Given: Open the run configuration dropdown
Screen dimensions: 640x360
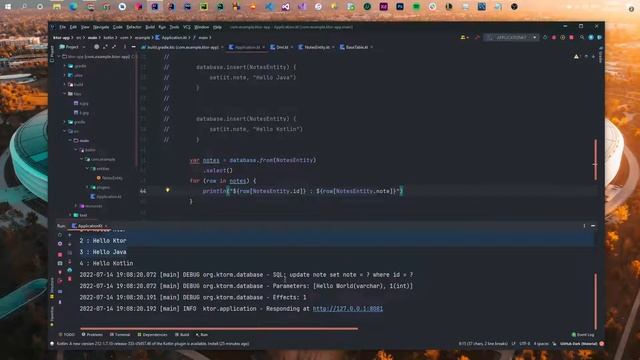Looking at the screenshot, I should (511, 38).
